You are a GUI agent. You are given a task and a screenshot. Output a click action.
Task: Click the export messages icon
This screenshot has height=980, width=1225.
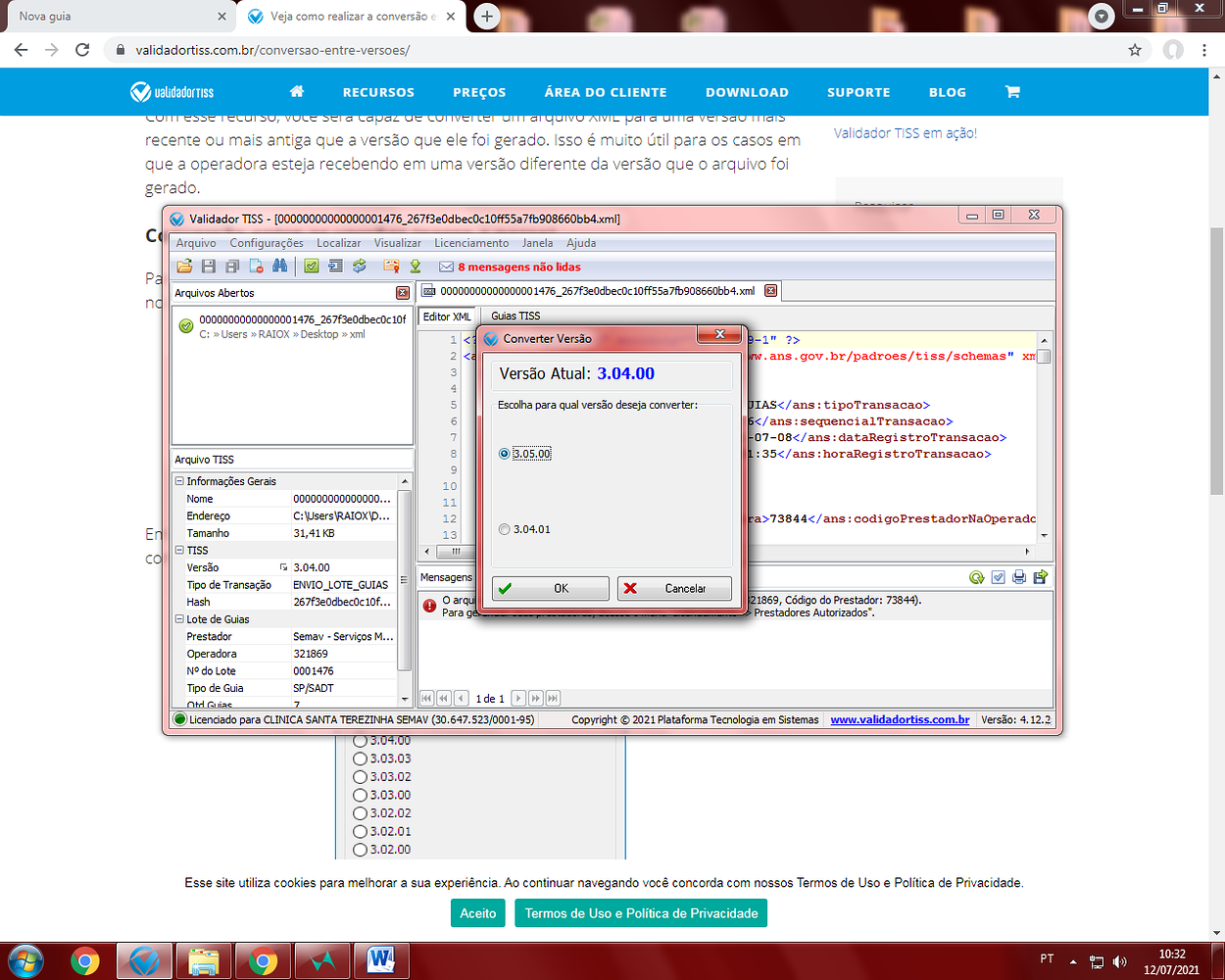(x=1040, y=577)
